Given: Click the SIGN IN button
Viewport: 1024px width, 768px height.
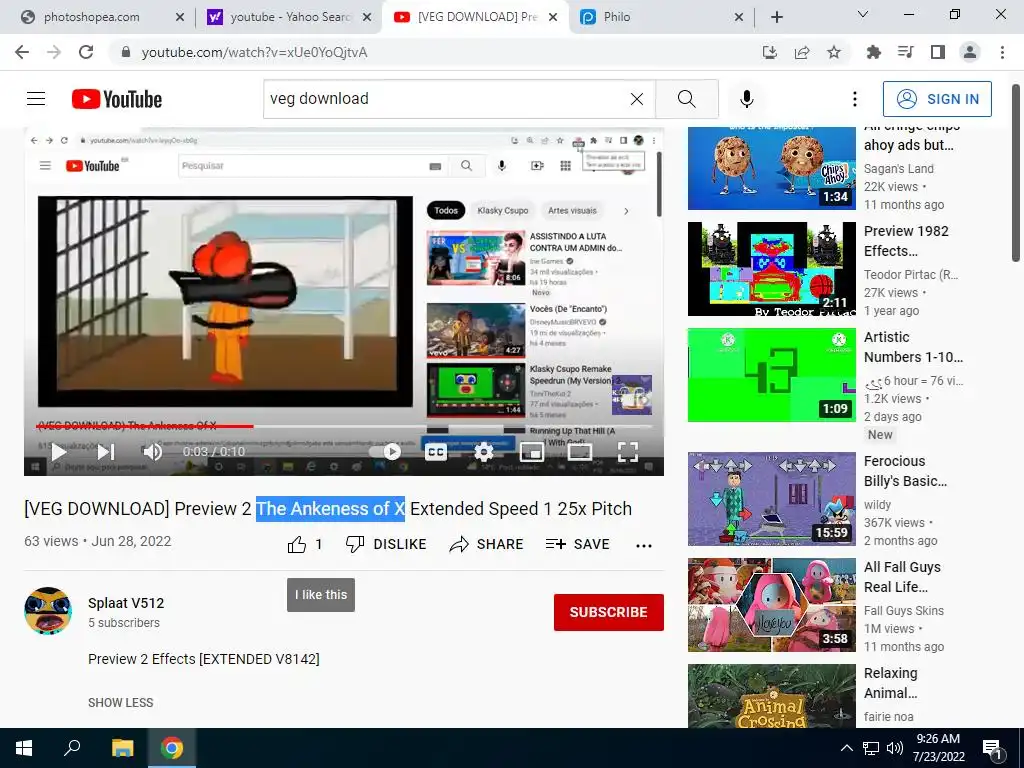Looking at the screenshot, I should click(x=936, y=99).
